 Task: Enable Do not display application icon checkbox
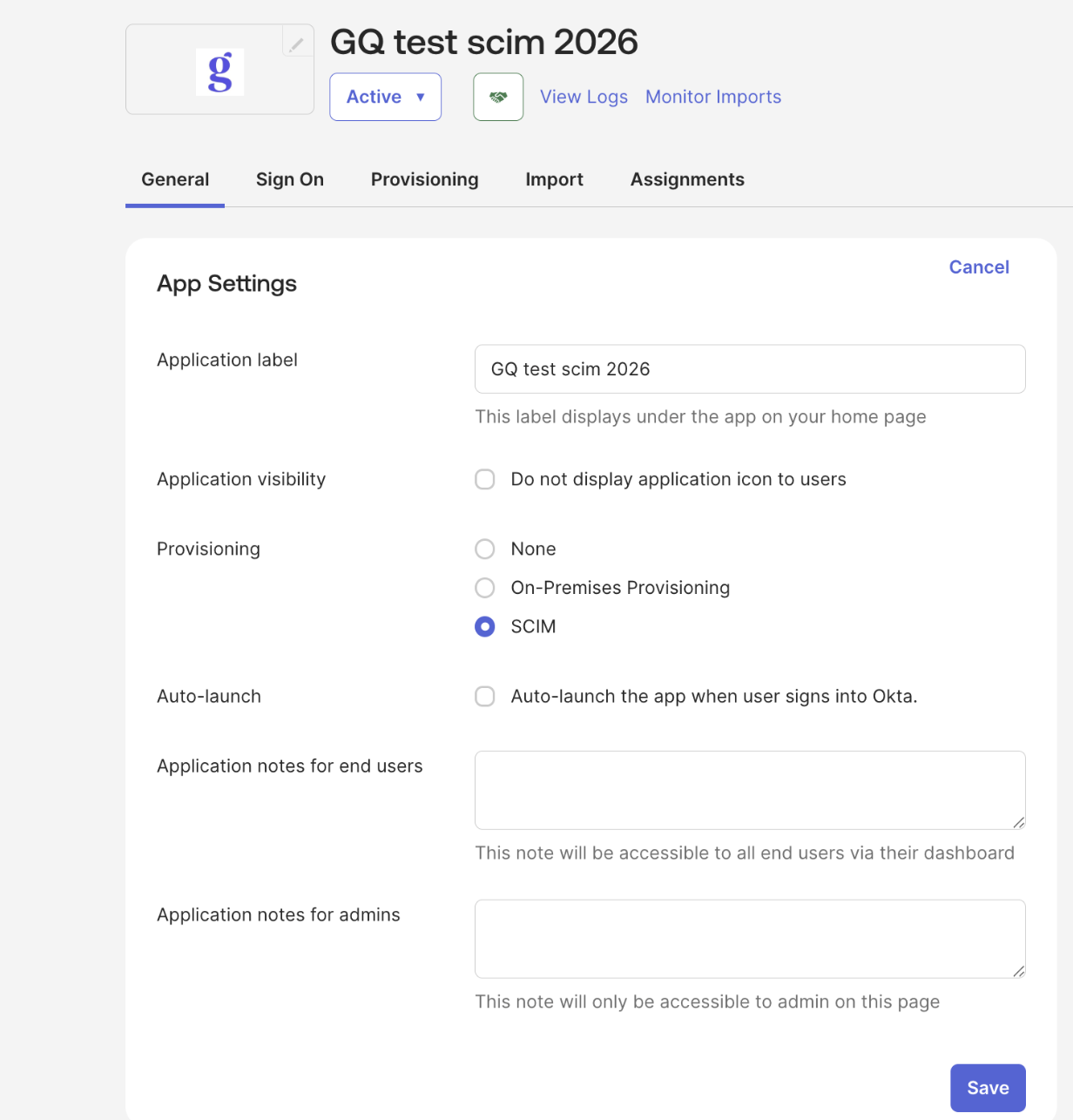click(x=485, y=479)
